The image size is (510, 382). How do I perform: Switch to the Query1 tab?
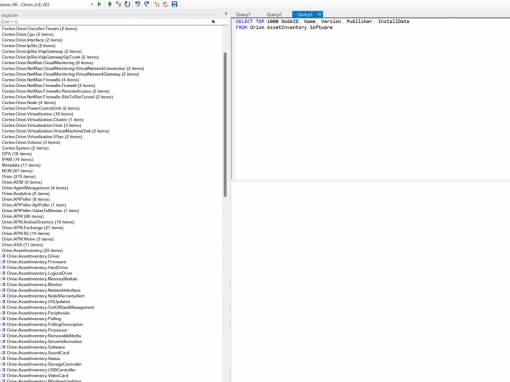[243, 14]
